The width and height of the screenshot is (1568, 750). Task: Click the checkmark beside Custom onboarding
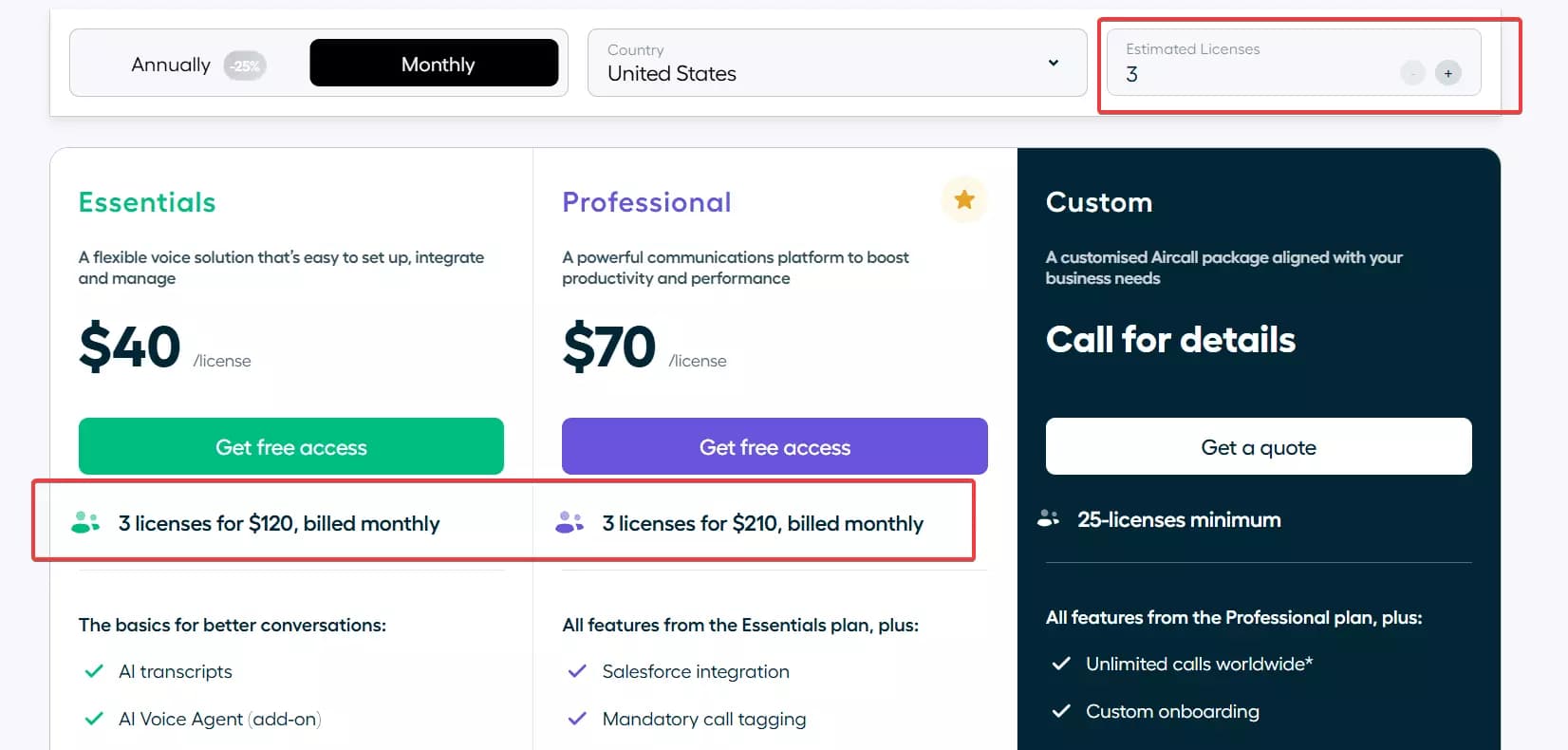tap(1060, 711)
